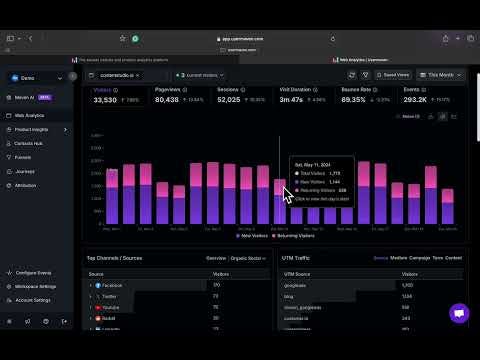
Task: Click the Pageviews info icon
Action: (185, 90)
